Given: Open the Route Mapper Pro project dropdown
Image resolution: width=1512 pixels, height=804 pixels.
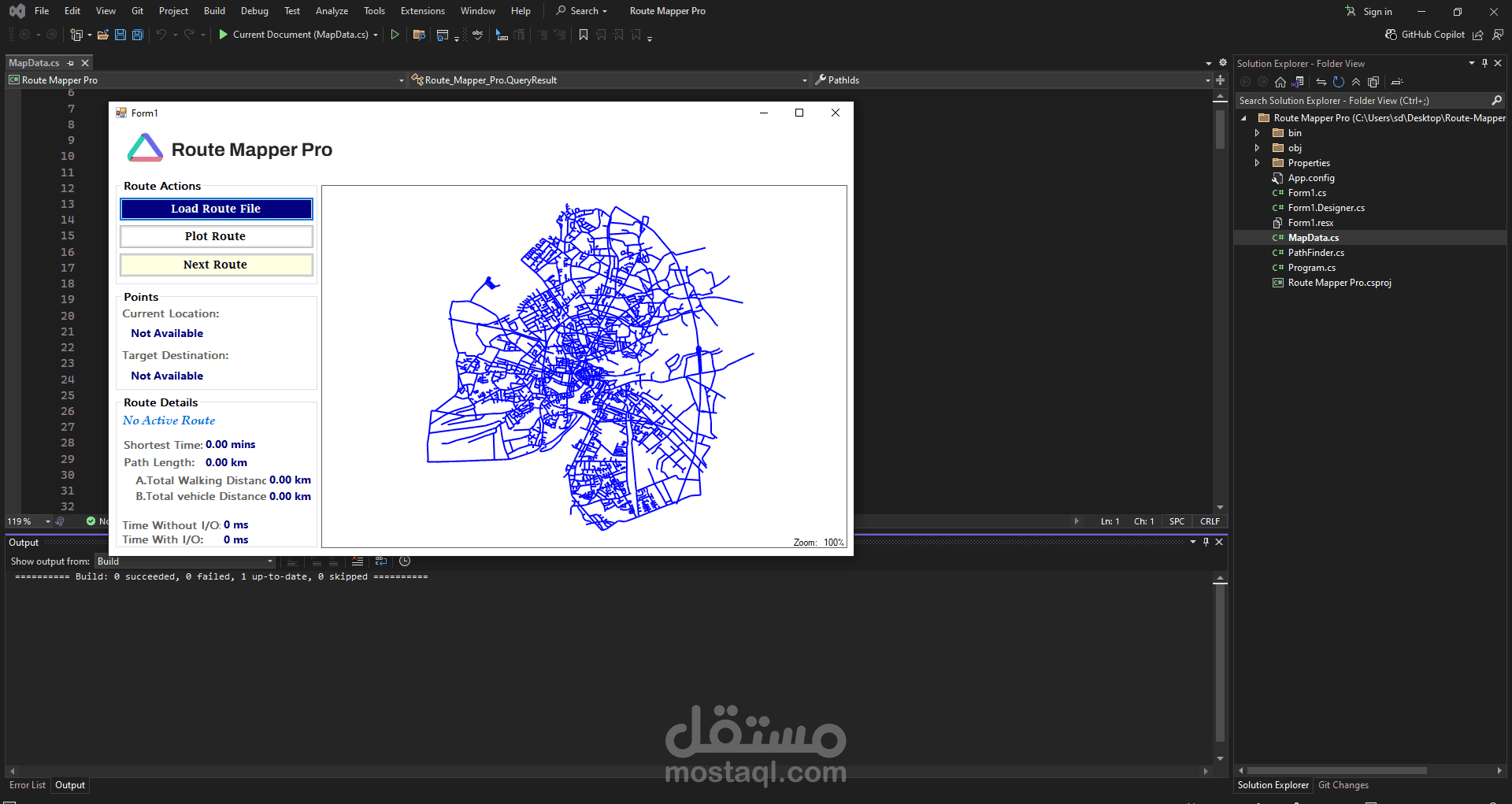Looking at the screenshot, I should coord(402,80).
